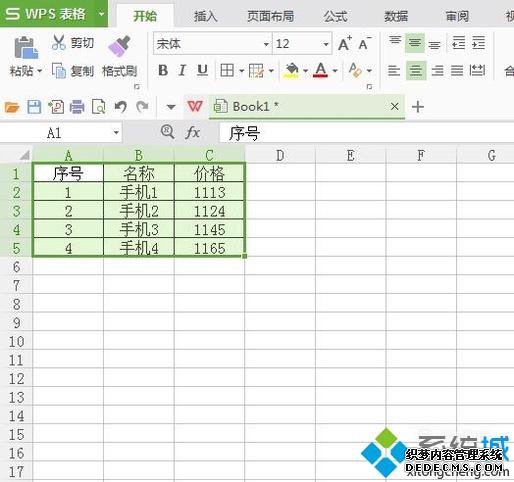The height and width of the screenshot is (482, 514).
Task: Toggle Italic formatting
Action: 182,70
